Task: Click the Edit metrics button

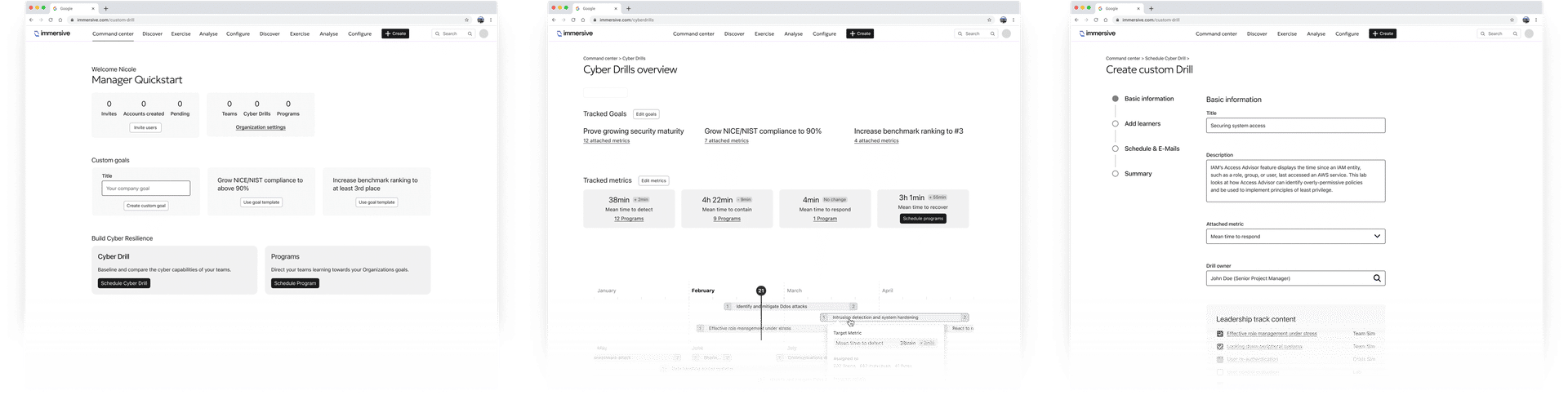Action: click(653, 180)
